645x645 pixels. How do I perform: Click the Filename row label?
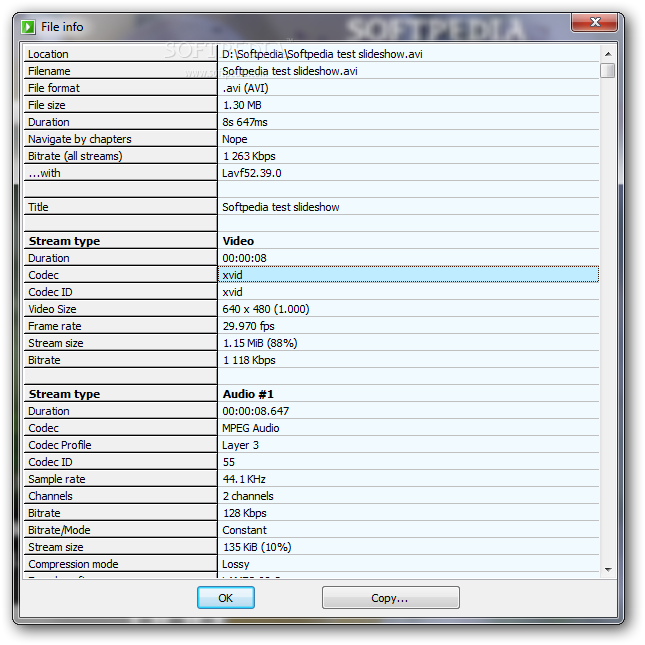tap(49, 71)
